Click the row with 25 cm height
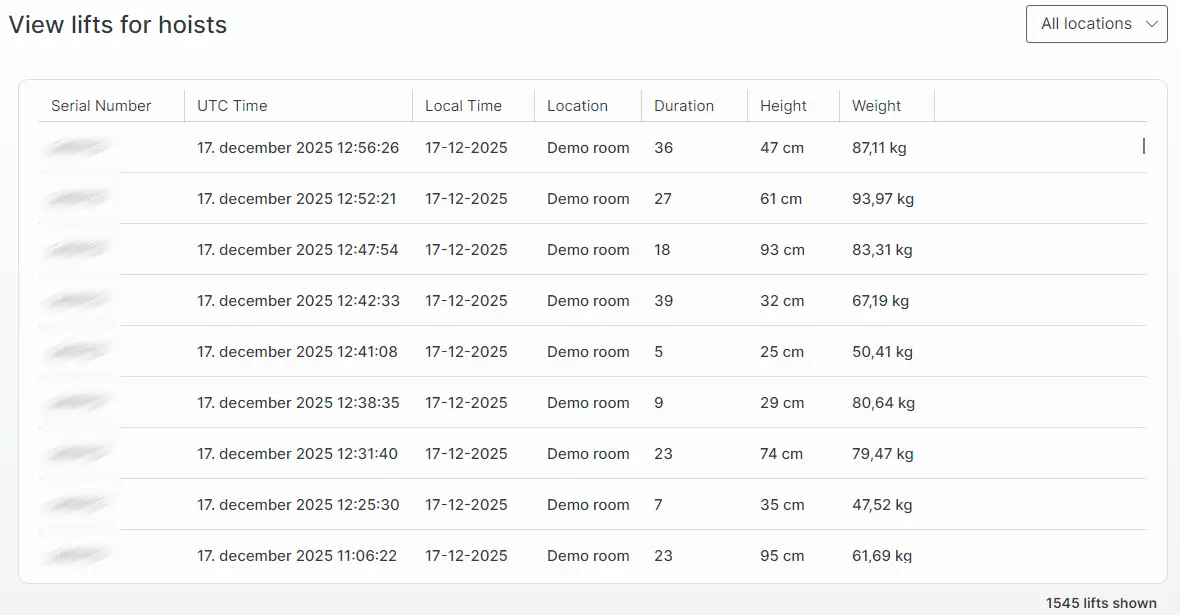This screenshot has width=1180, height=615. [781, 352]
